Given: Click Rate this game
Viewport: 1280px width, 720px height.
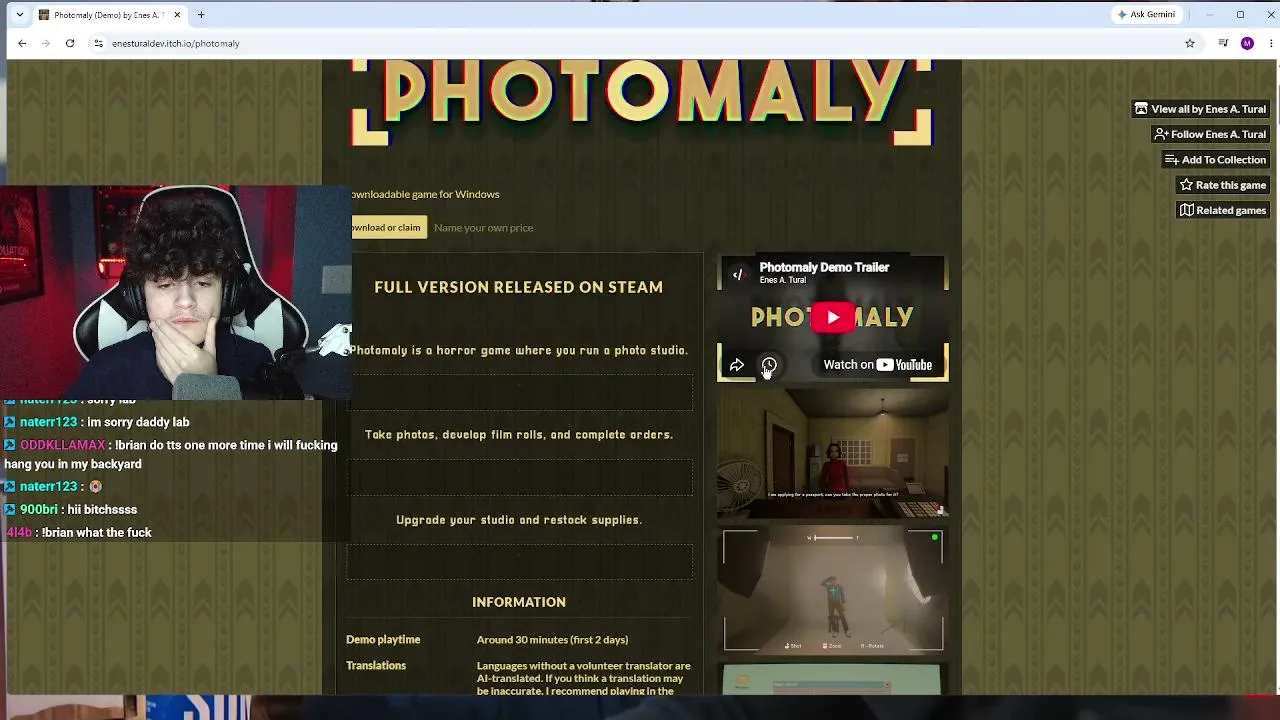Looking at the screenshot, I should [1222, 185].
